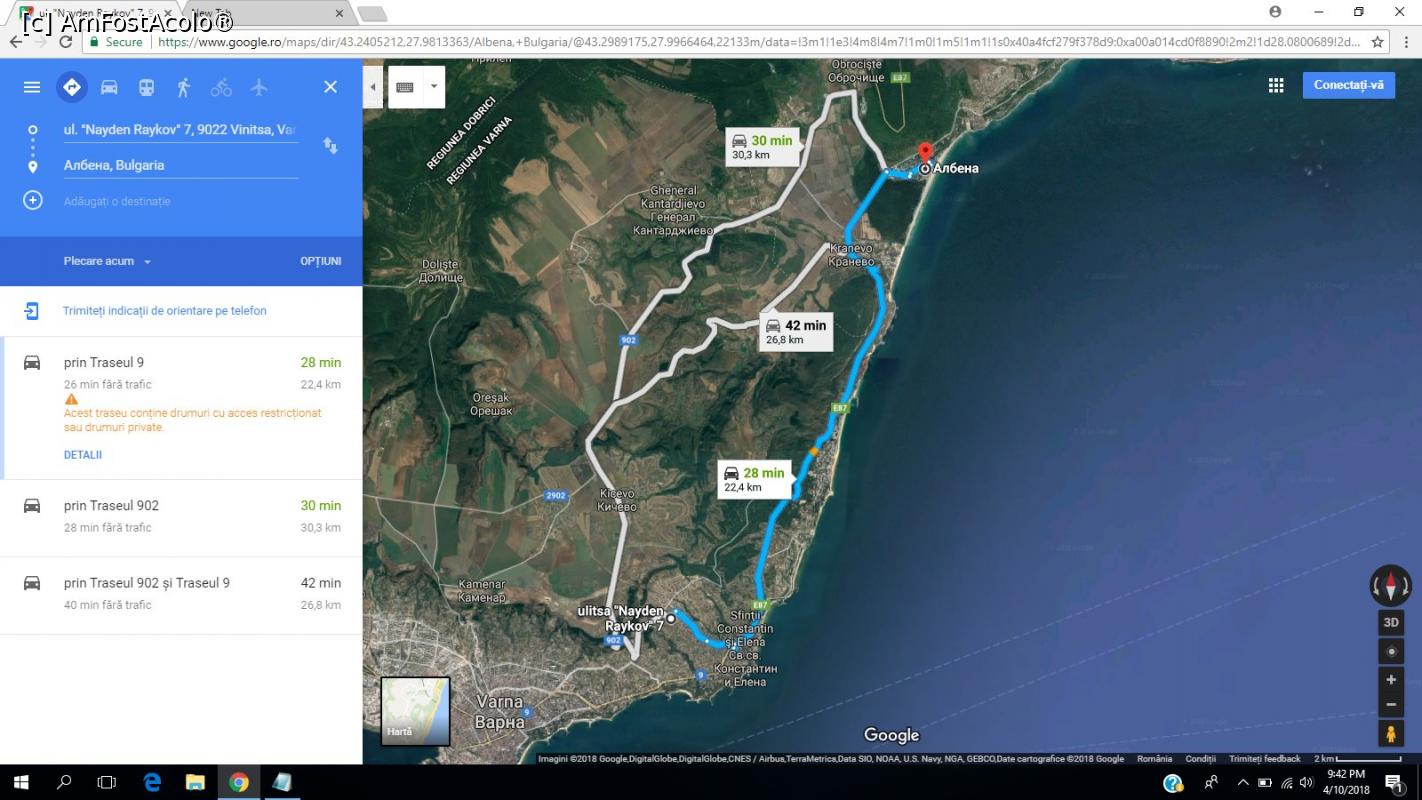
Task: Open the Condiții terms link
Action: [x=1201, y=759]
